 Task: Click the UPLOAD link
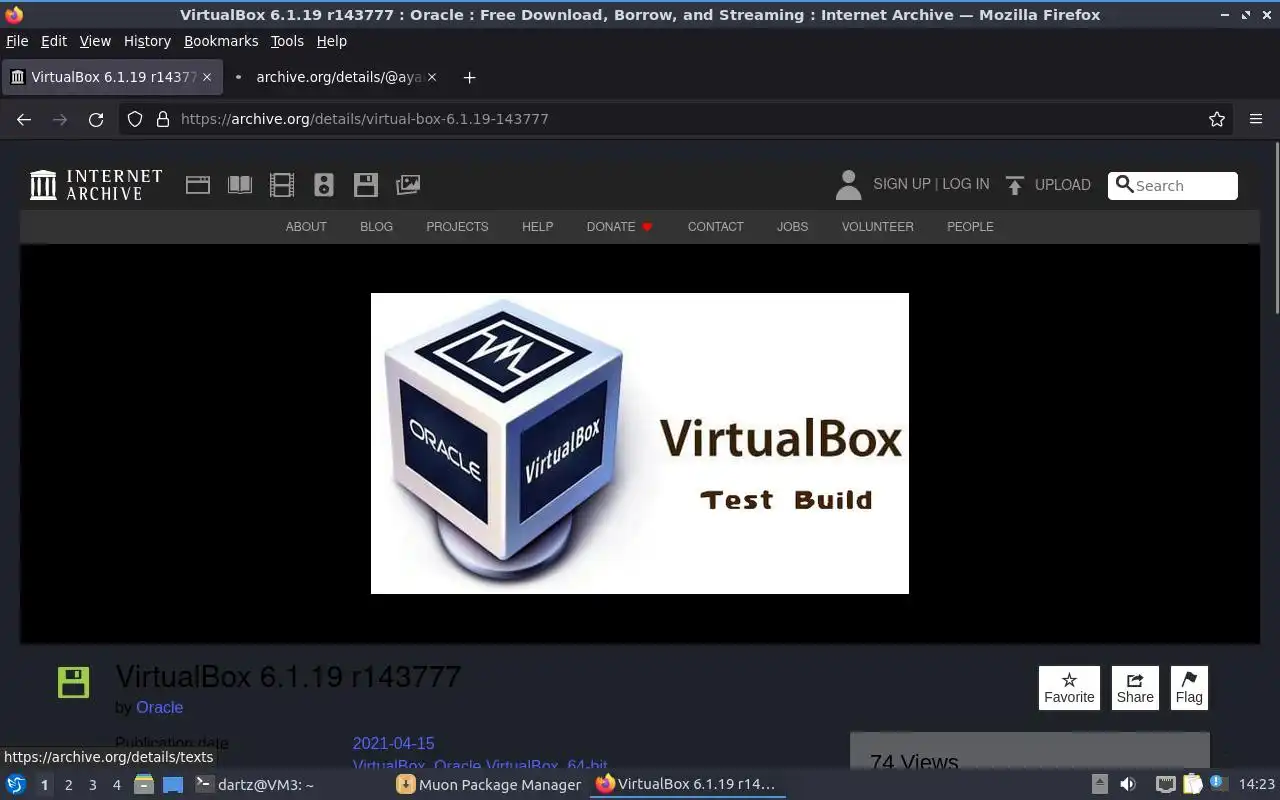(x=1063, y=185)
